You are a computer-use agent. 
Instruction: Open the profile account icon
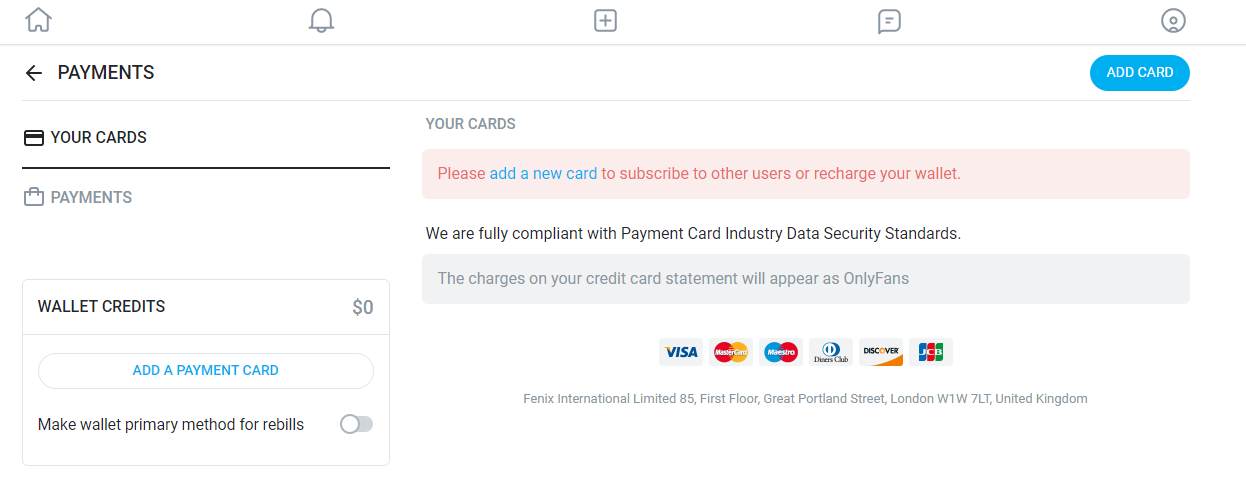[x=1173, y=20]
